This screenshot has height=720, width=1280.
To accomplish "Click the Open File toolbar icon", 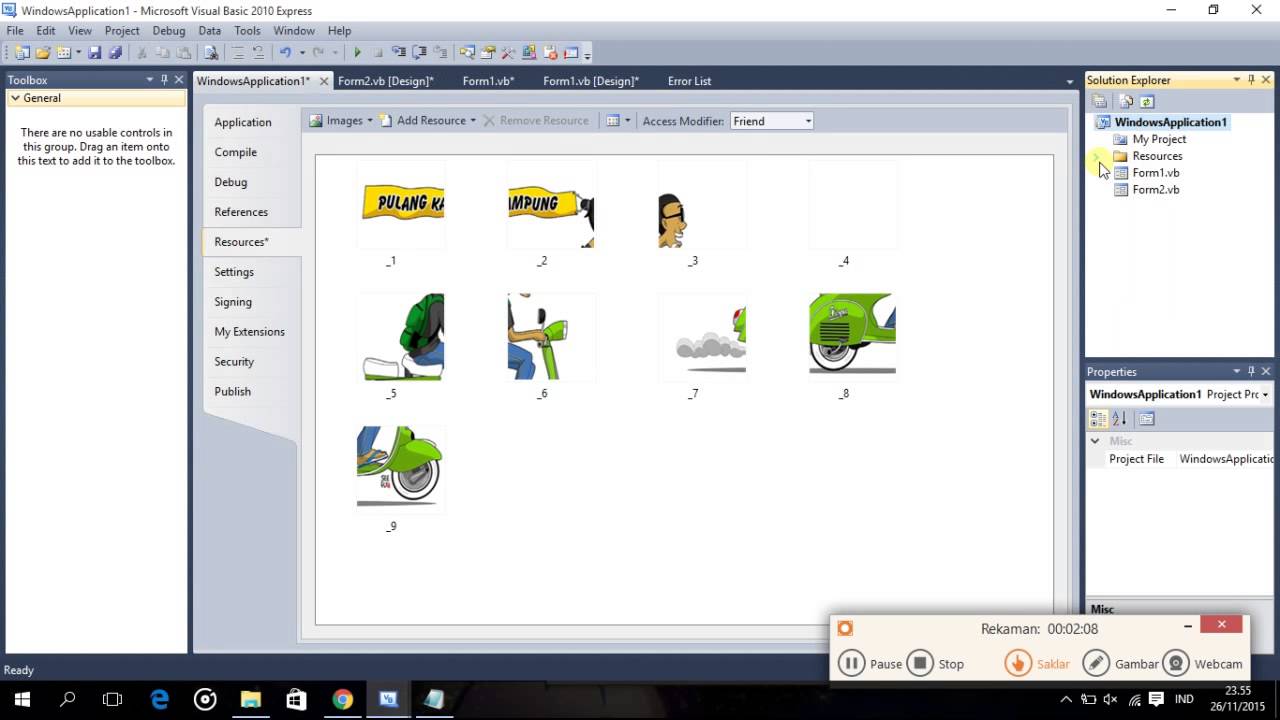I will [x=43, y=53].
